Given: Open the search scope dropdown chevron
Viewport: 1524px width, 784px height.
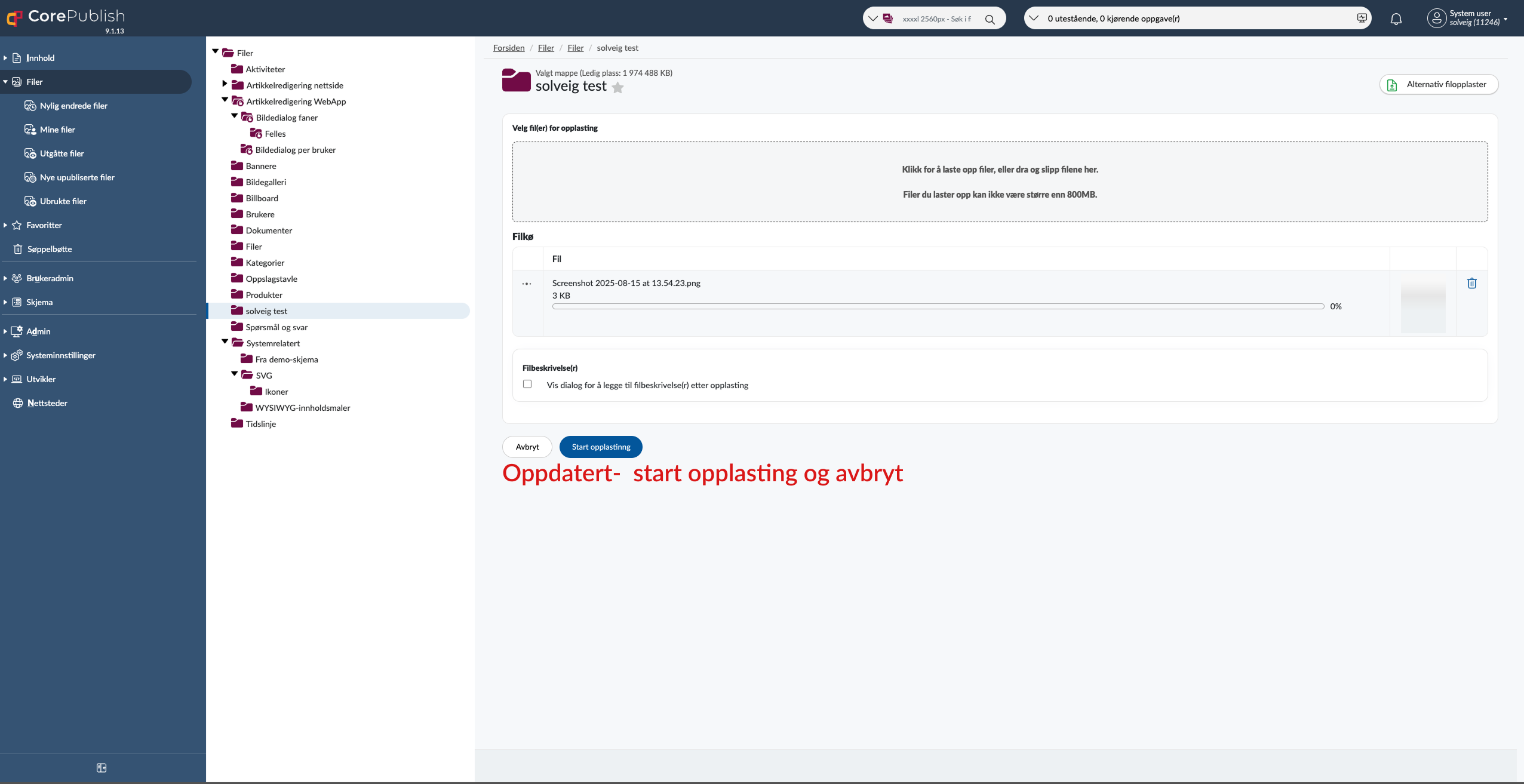Looking at the screenshot, I should coord(873,19).
